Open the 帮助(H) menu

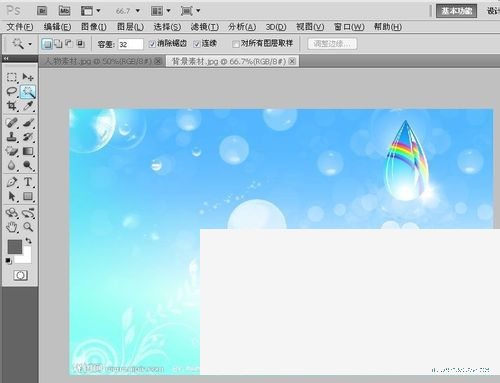[387, 27]
